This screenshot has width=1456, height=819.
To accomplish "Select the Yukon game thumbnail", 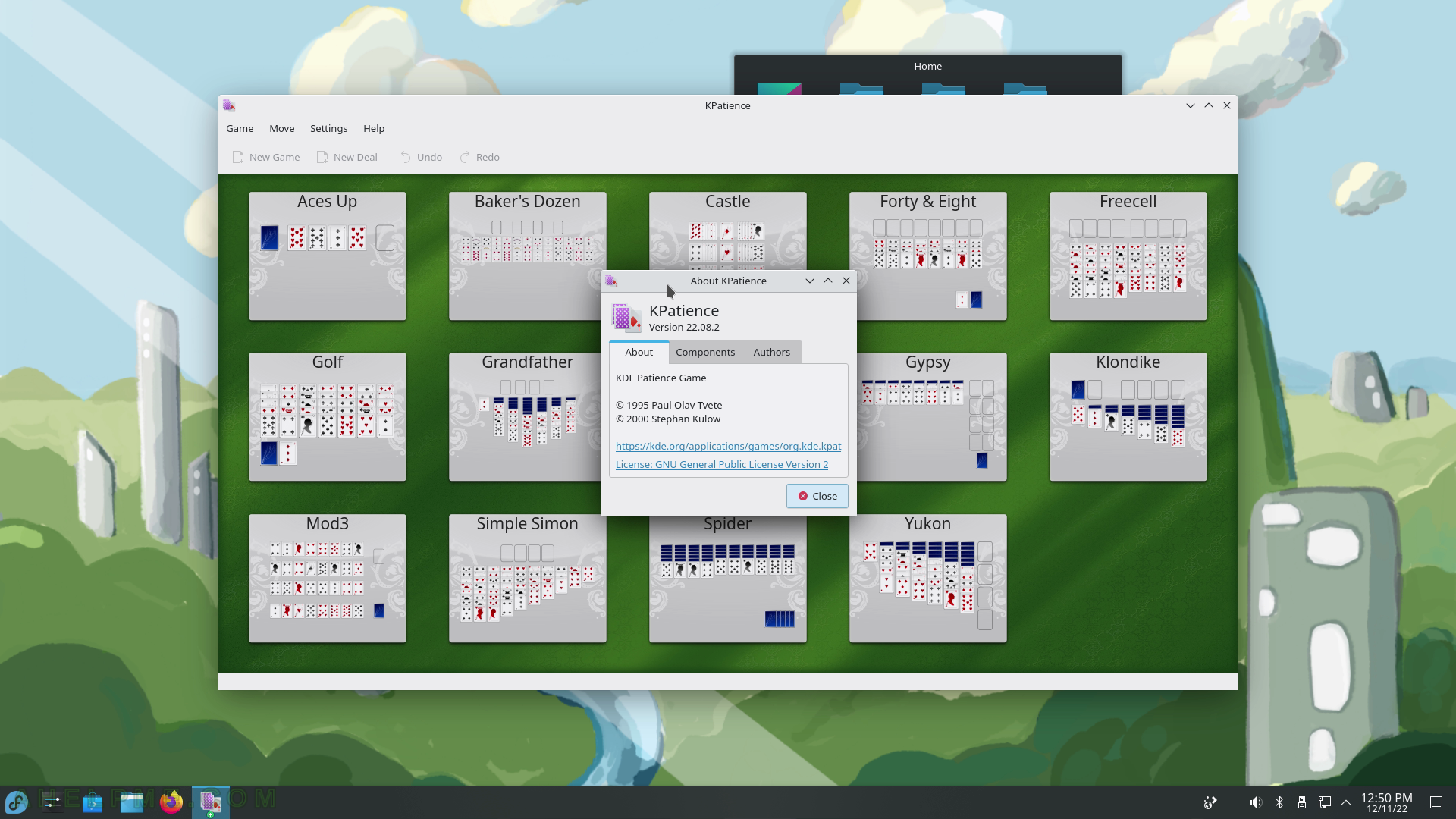I will [x=928, y=579].
